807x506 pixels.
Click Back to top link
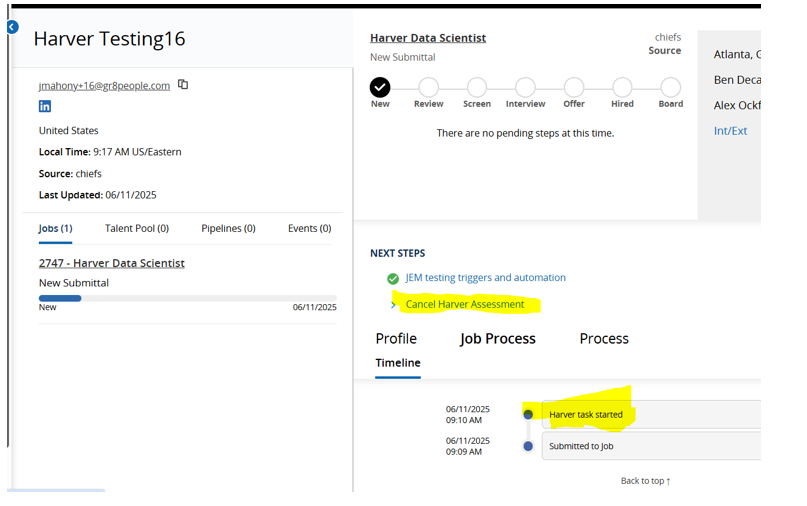(645, 481)
